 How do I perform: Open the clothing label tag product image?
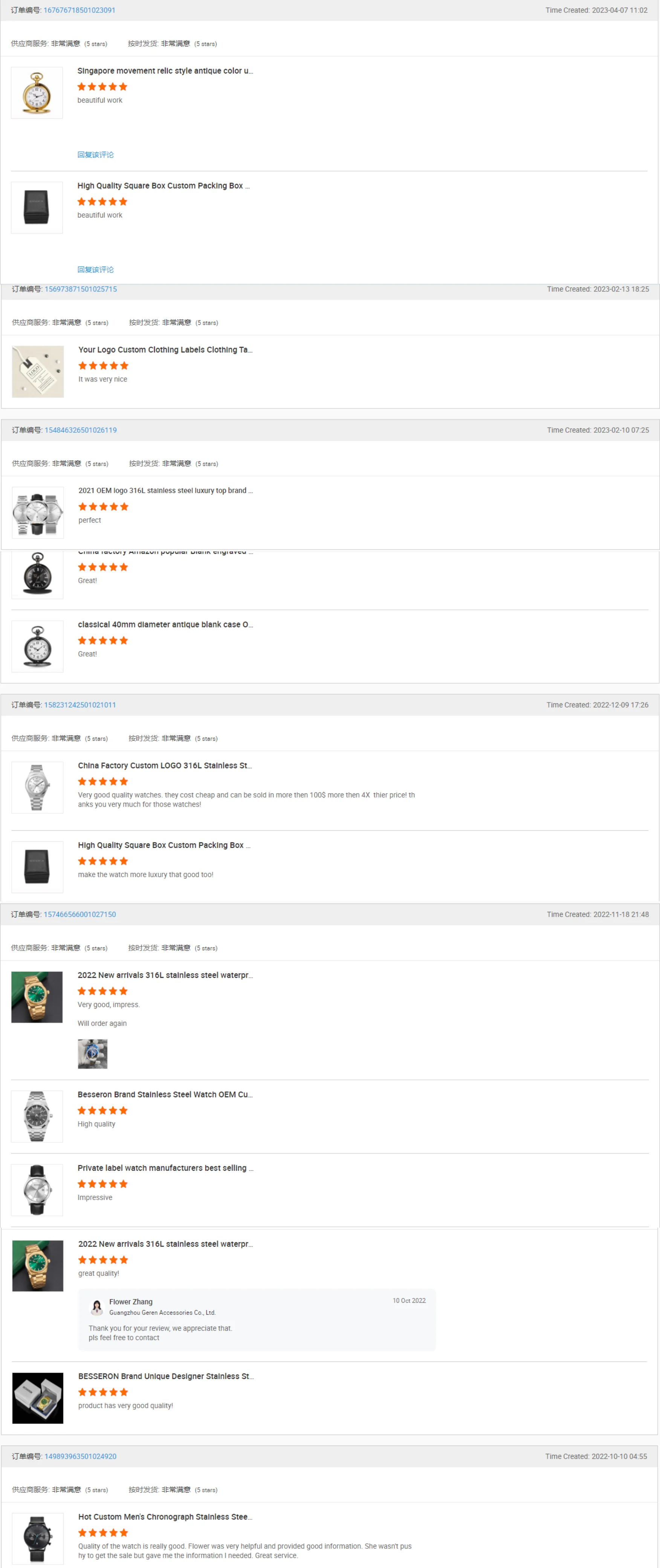click(x=38, y=371)
